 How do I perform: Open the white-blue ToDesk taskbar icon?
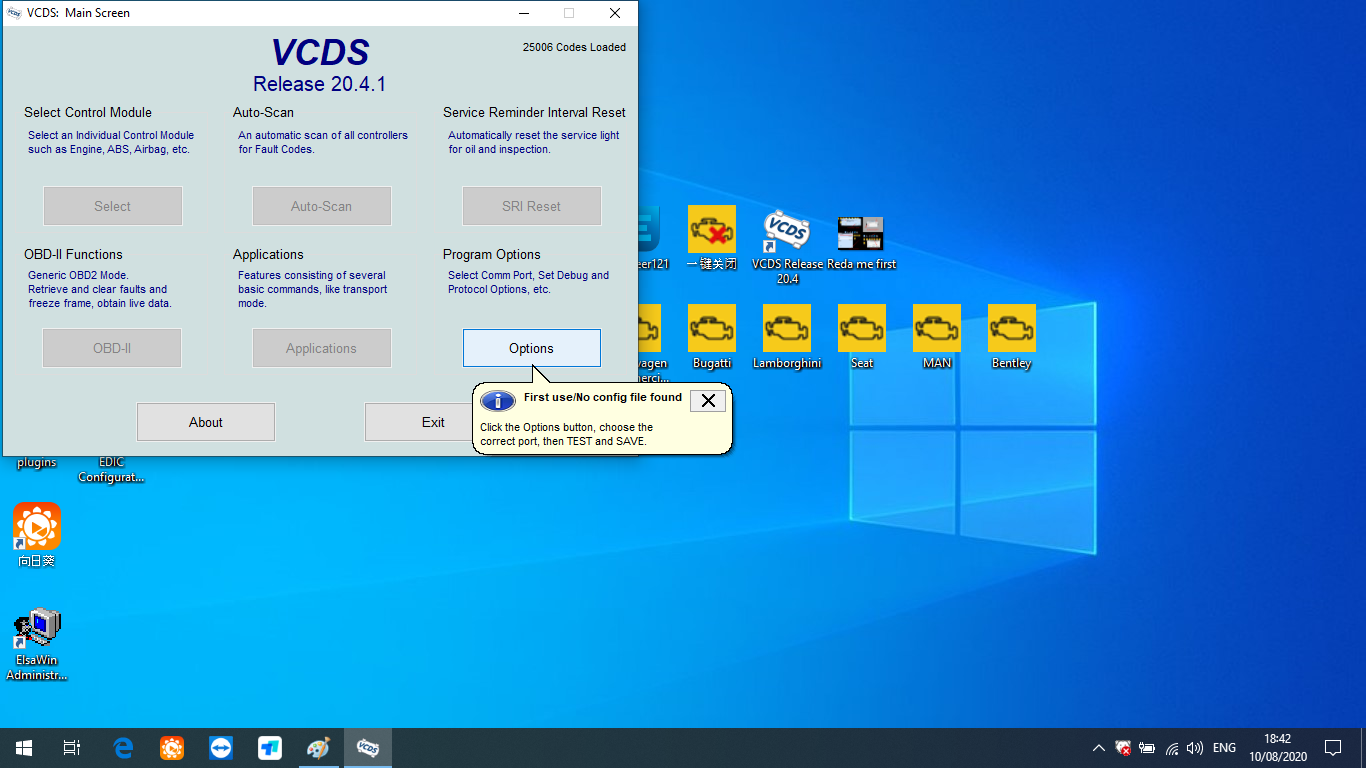(270, 748)
